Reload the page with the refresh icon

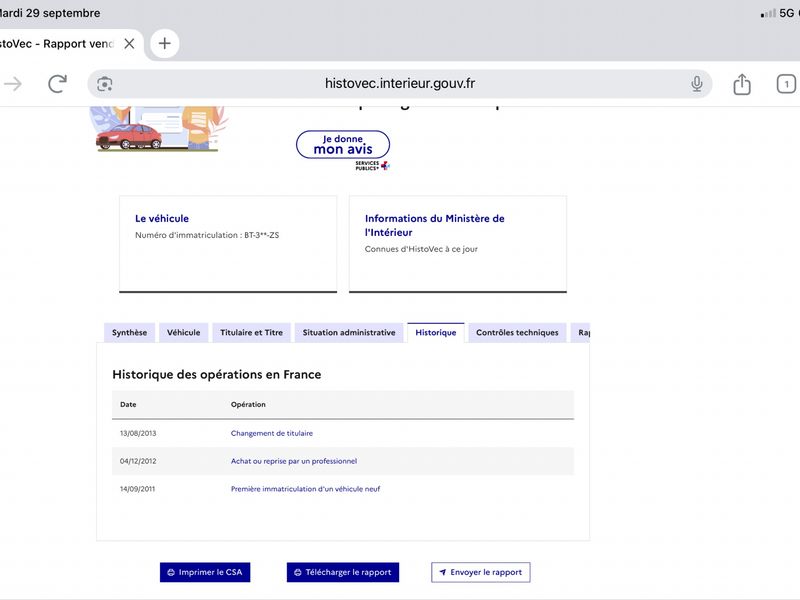pos(57,84)
